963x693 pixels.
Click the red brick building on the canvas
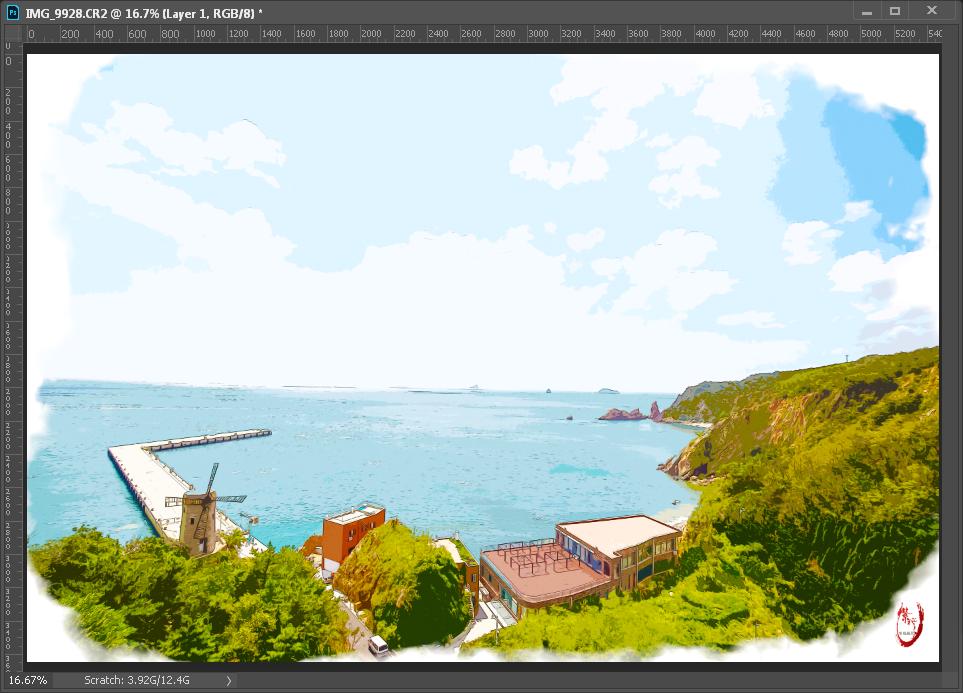tap(350, 532)
